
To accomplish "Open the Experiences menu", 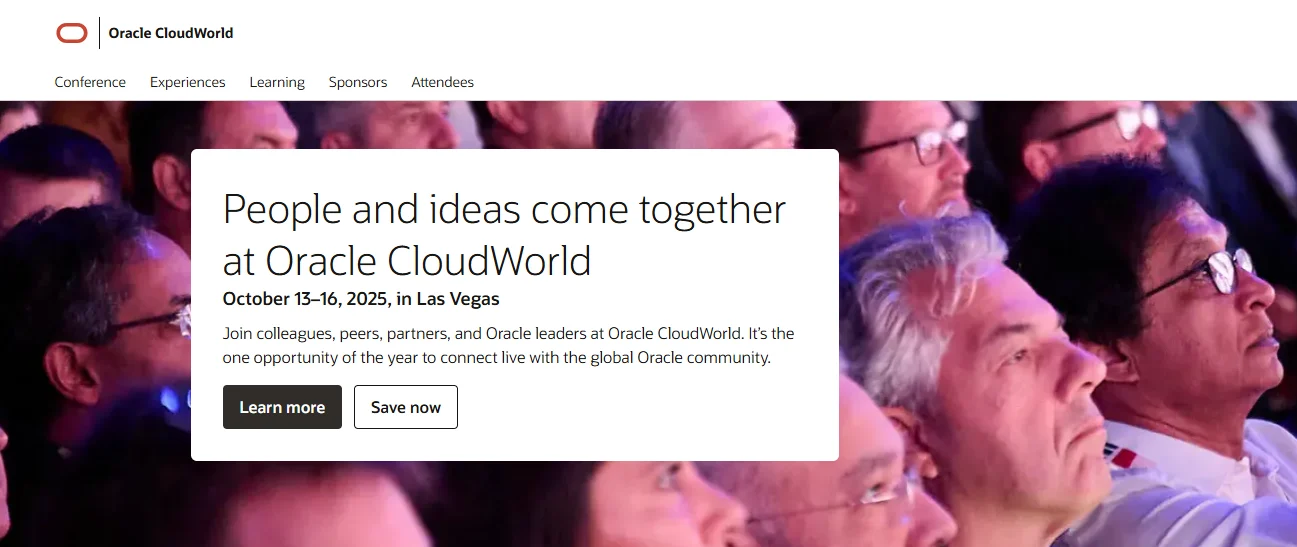I will tap(188, 82).
